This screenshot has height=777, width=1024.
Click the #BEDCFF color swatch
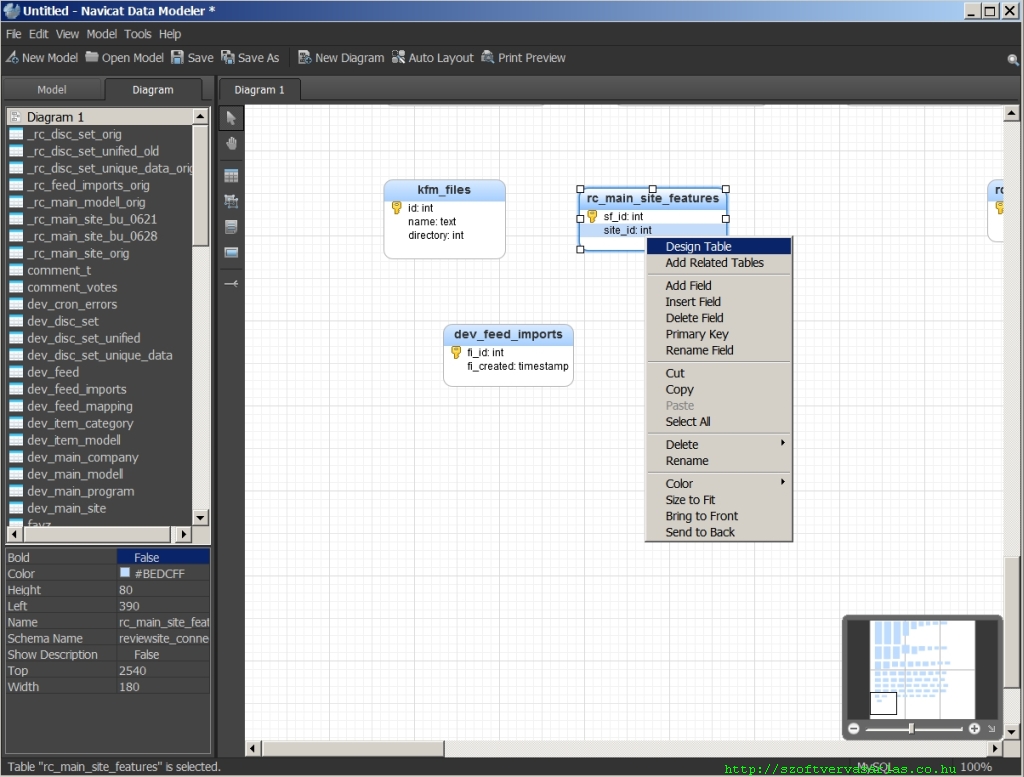coord(125,573)
